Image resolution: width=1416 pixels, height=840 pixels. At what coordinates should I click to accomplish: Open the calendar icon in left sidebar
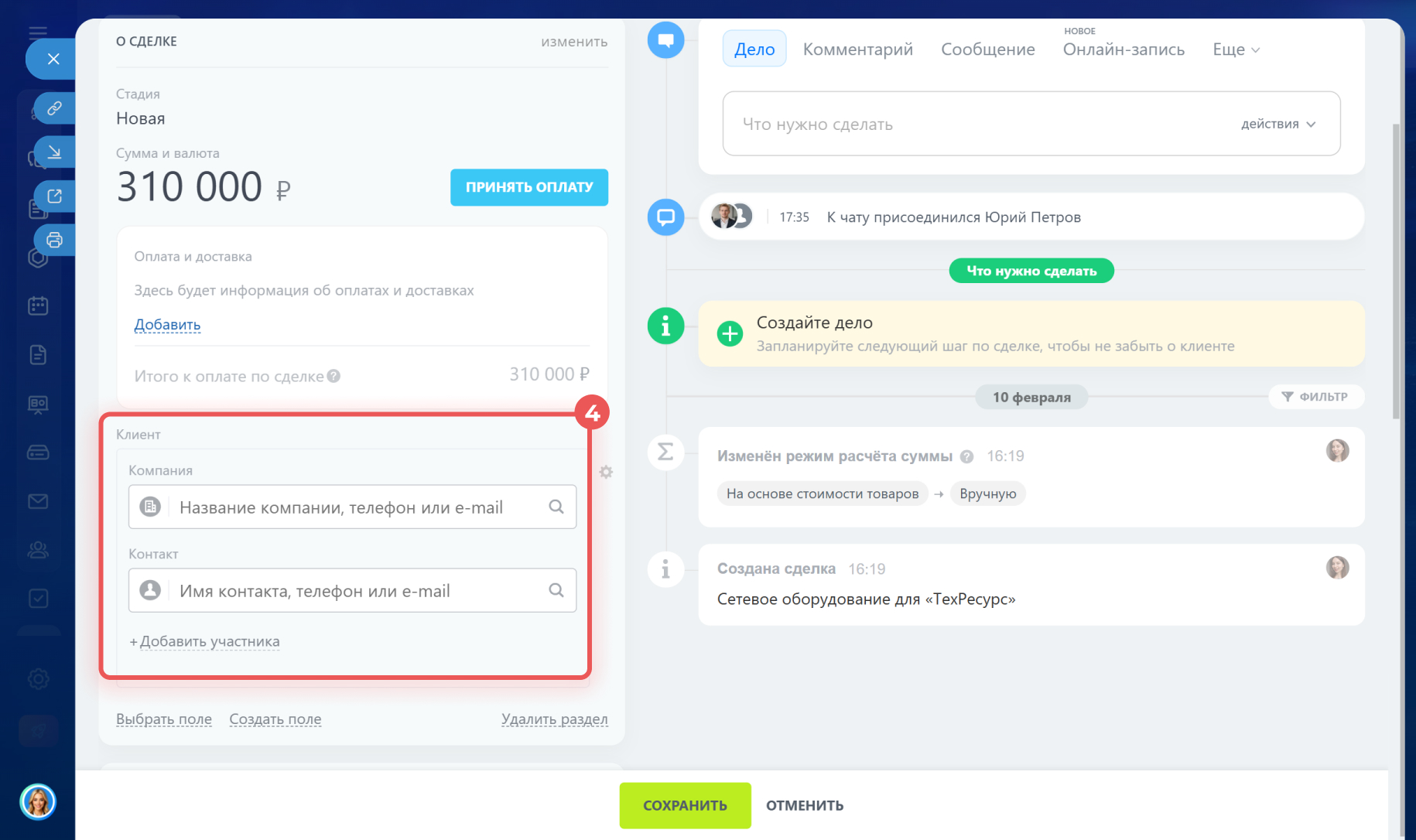point(38,306)
